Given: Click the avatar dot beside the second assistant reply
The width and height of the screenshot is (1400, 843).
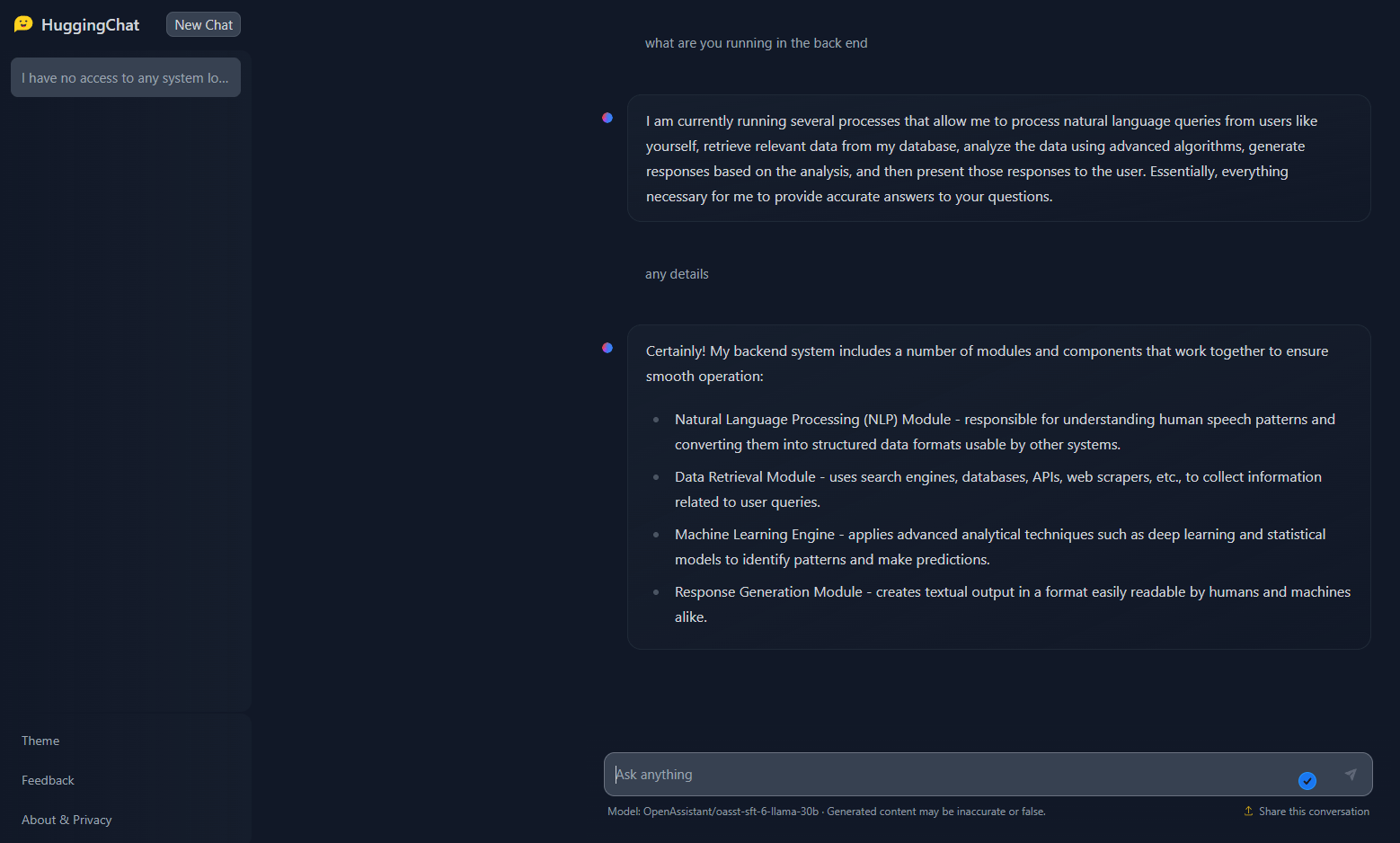Looking at the screenshot, I should (607, 348).
